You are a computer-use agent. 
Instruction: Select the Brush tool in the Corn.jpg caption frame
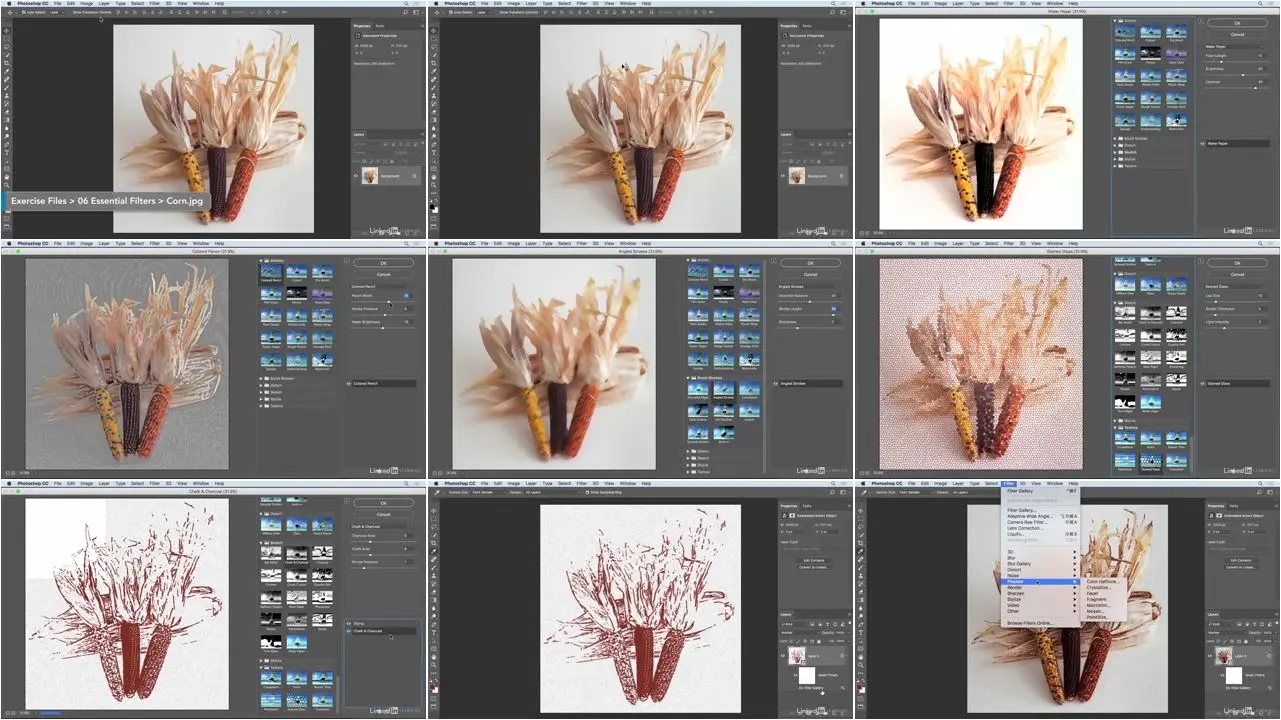pyautogui.click(x=6, y=87)
